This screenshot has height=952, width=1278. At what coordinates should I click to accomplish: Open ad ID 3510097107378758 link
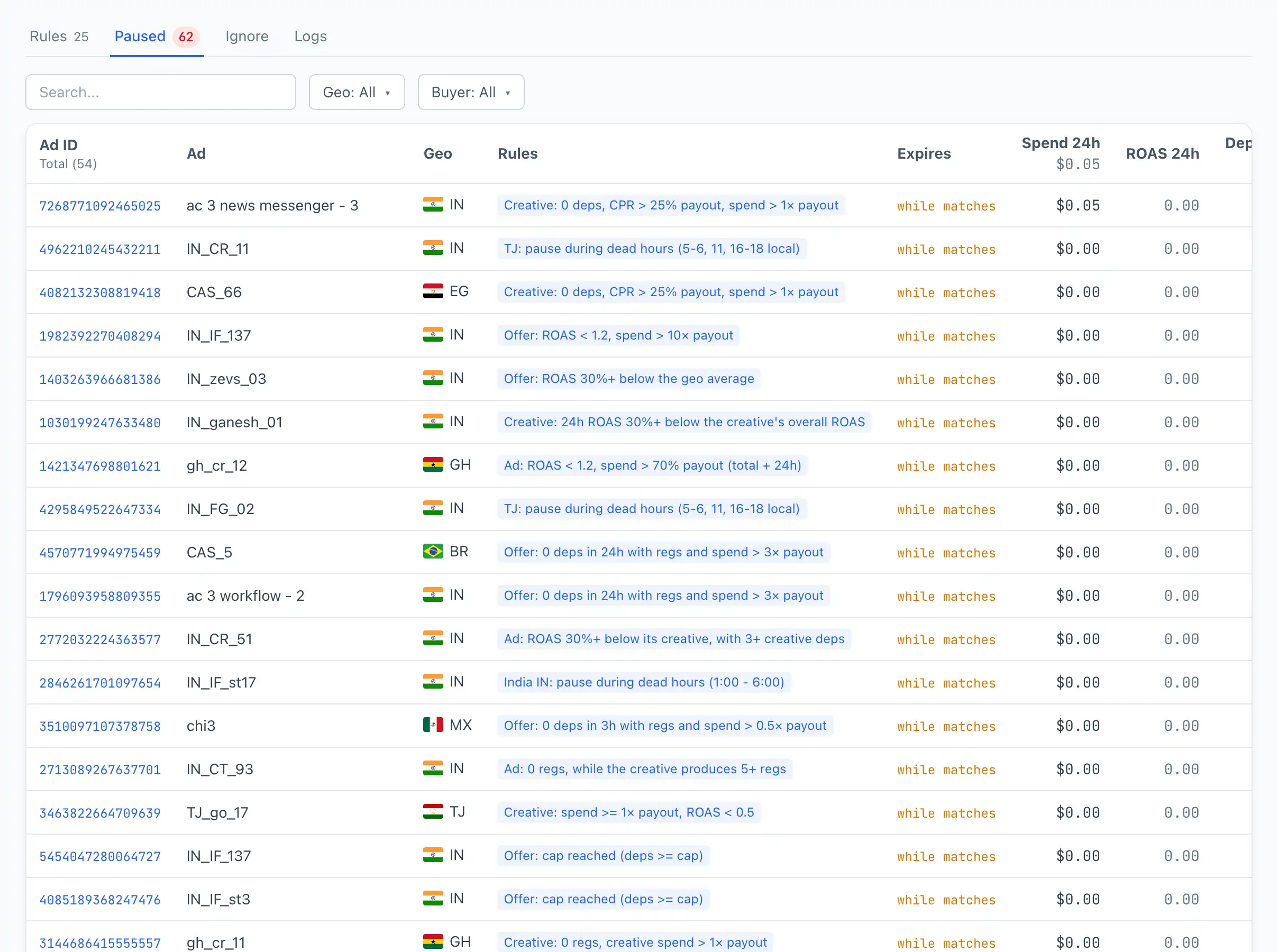[x=99, y=726]
